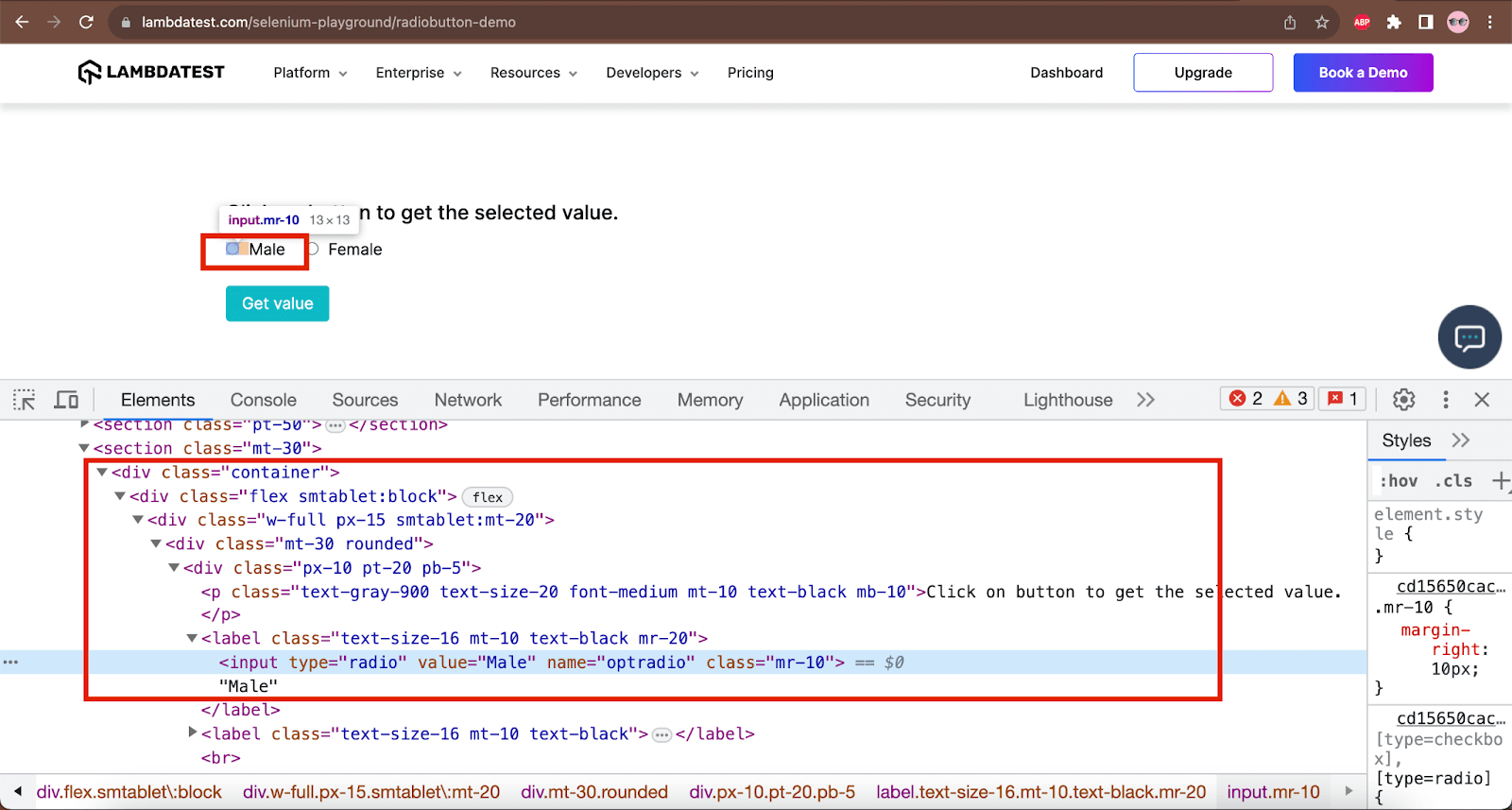This screenshot has height=810, width=1512.
Task: Click the share icon in the address bar
Action: [1290, 22]
